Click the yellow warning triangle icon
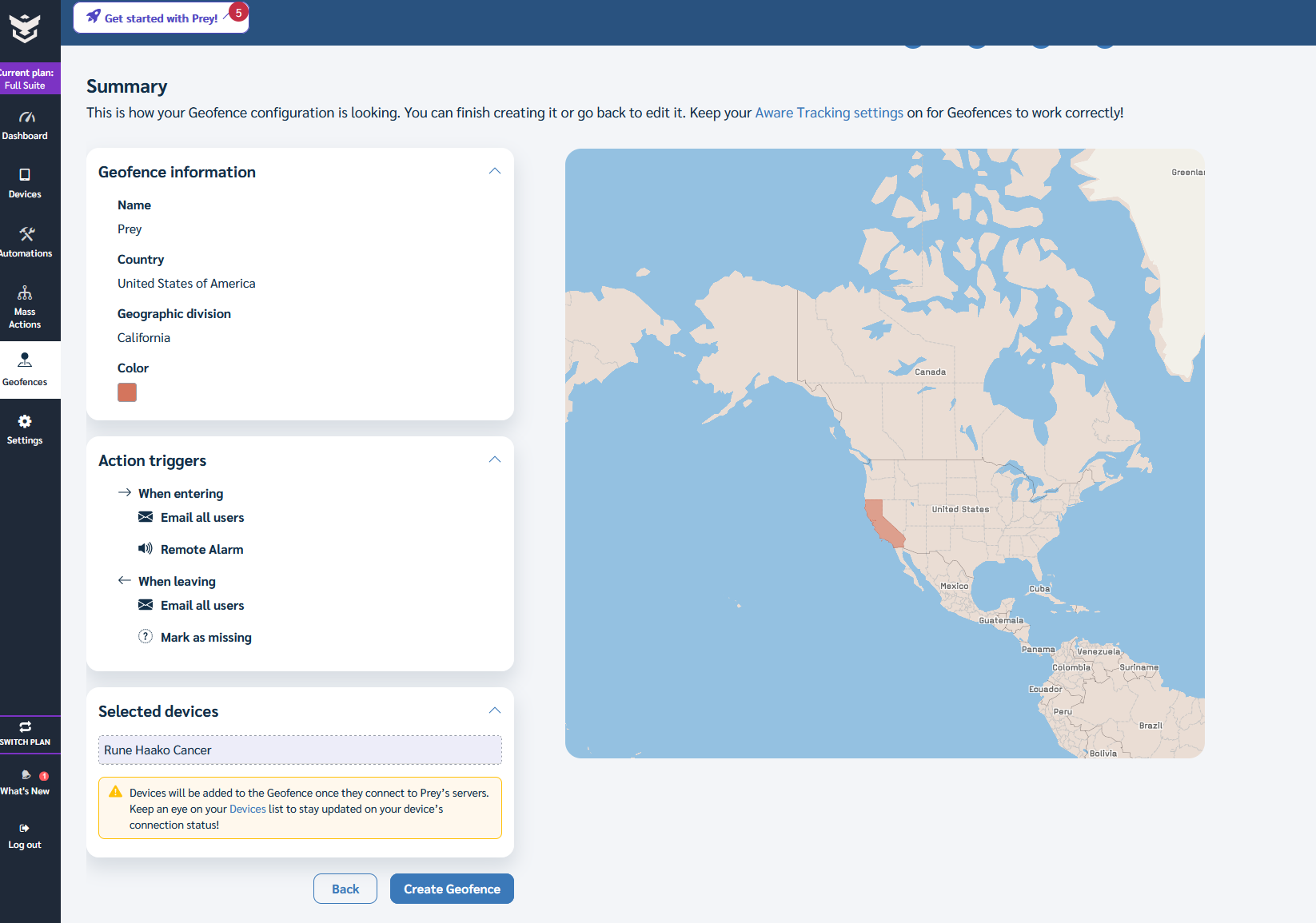1316x923 pixels. (116, 791)
